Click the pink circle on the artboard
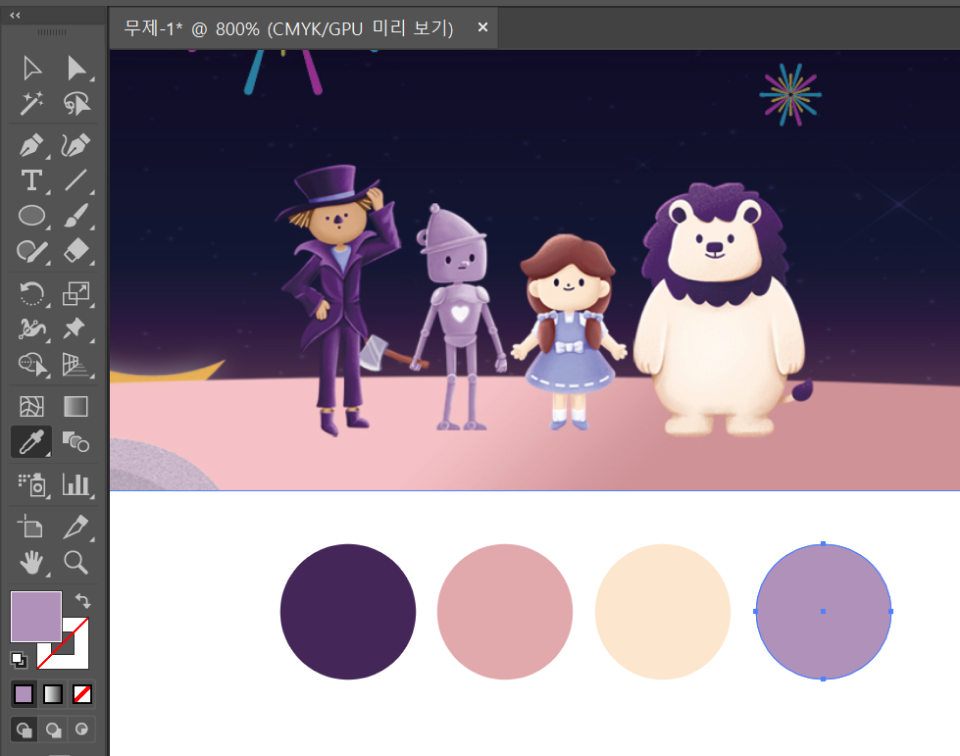This screenshot has width=960, height=756. point(505,612)
